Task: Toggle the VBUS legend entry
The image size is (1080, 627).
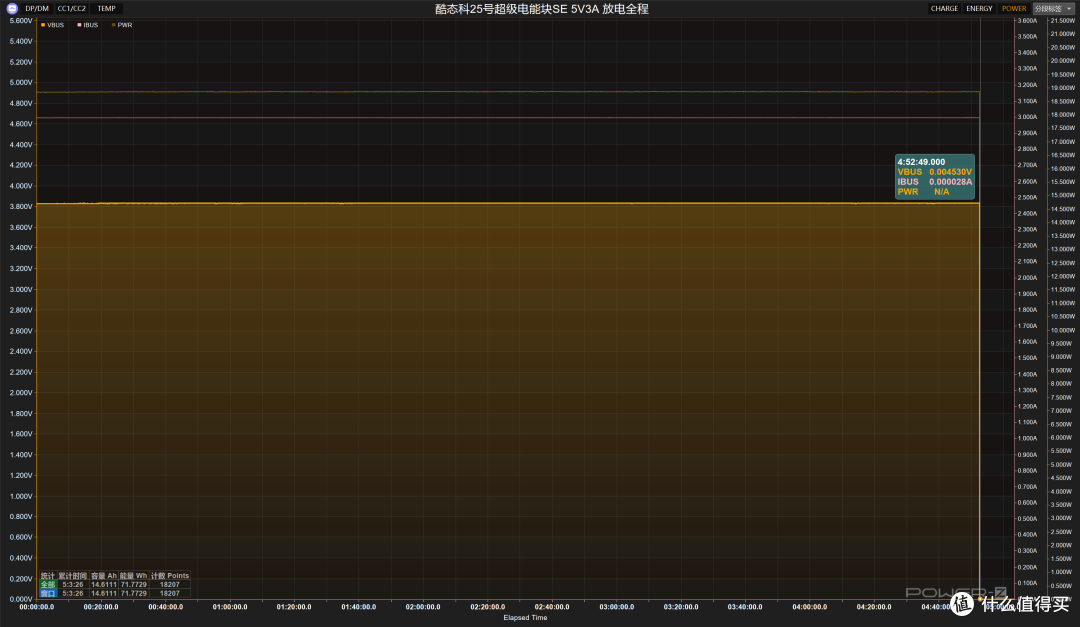Action: point(52,25)
